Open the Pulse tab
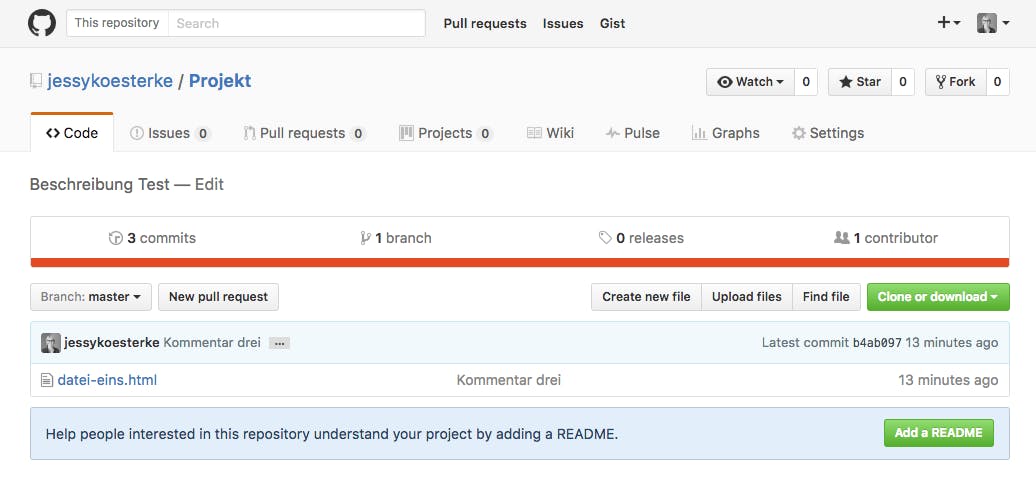The width and height of the screenshot is (1036, 488). click(x=632, y=133)
